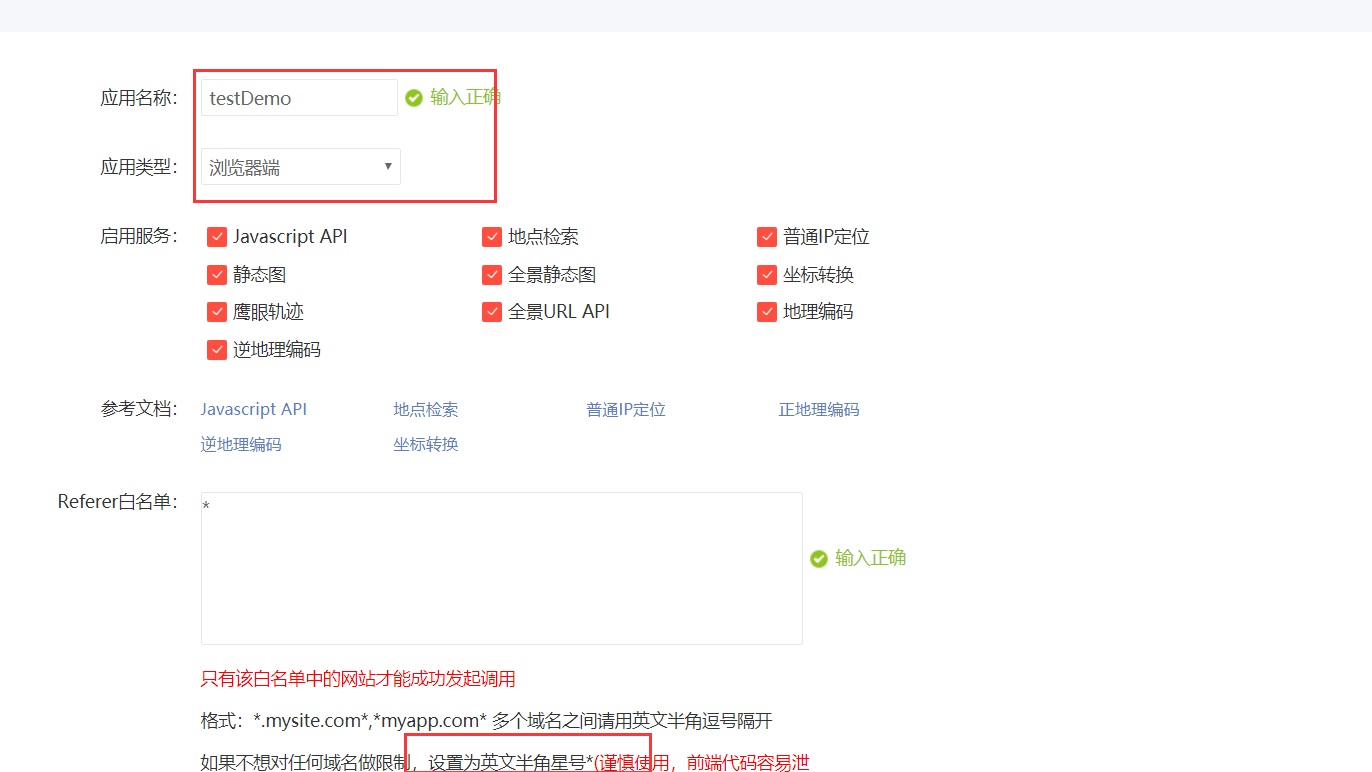Image resolution: width=1372 pixels, height=772 pixels.
Task: Uncheck the 逆地理编码 service checkbox
Action: [217, 350]
